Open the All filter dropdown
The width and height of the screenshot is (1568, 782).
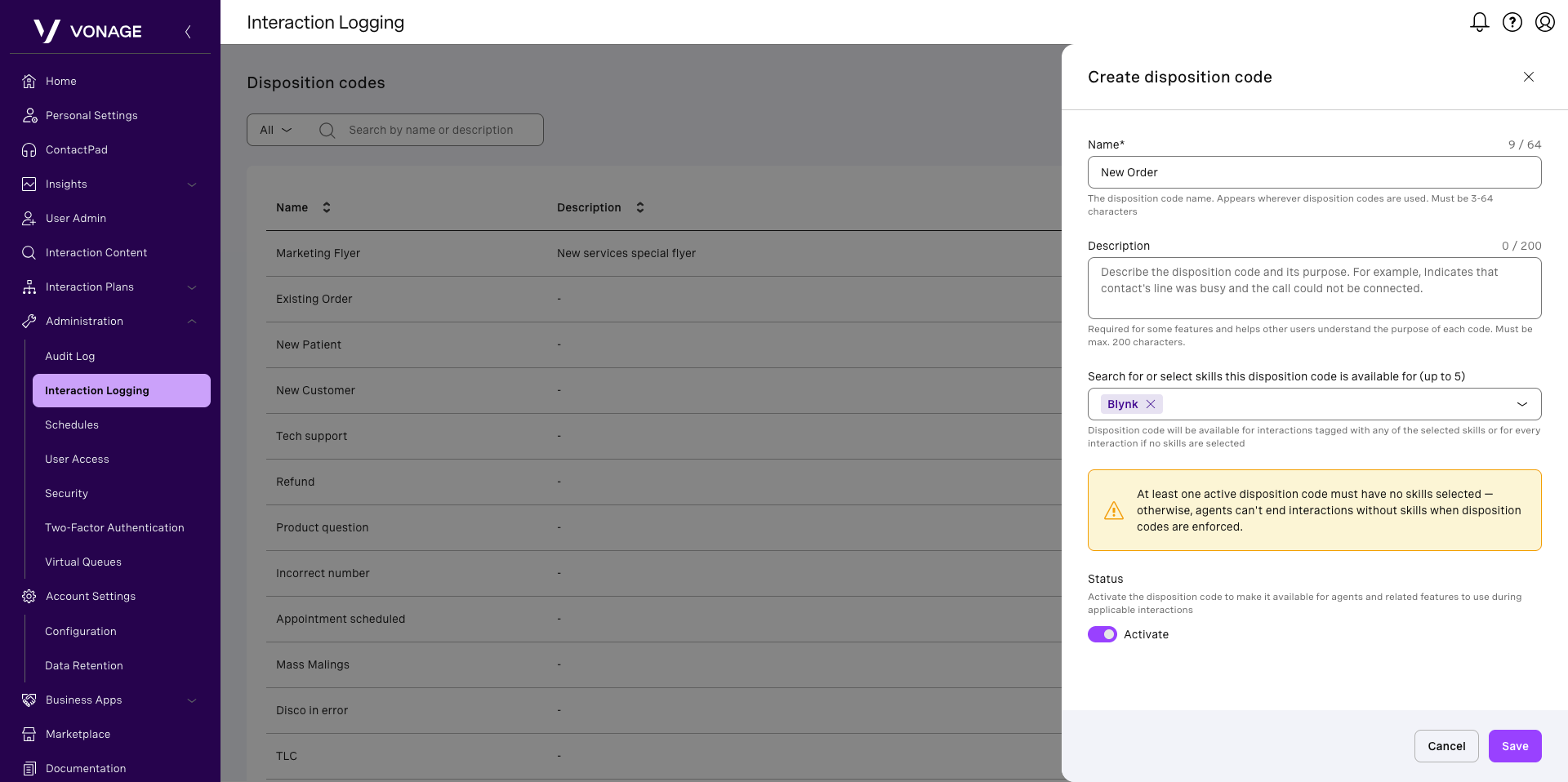click(x=275, y=130)
